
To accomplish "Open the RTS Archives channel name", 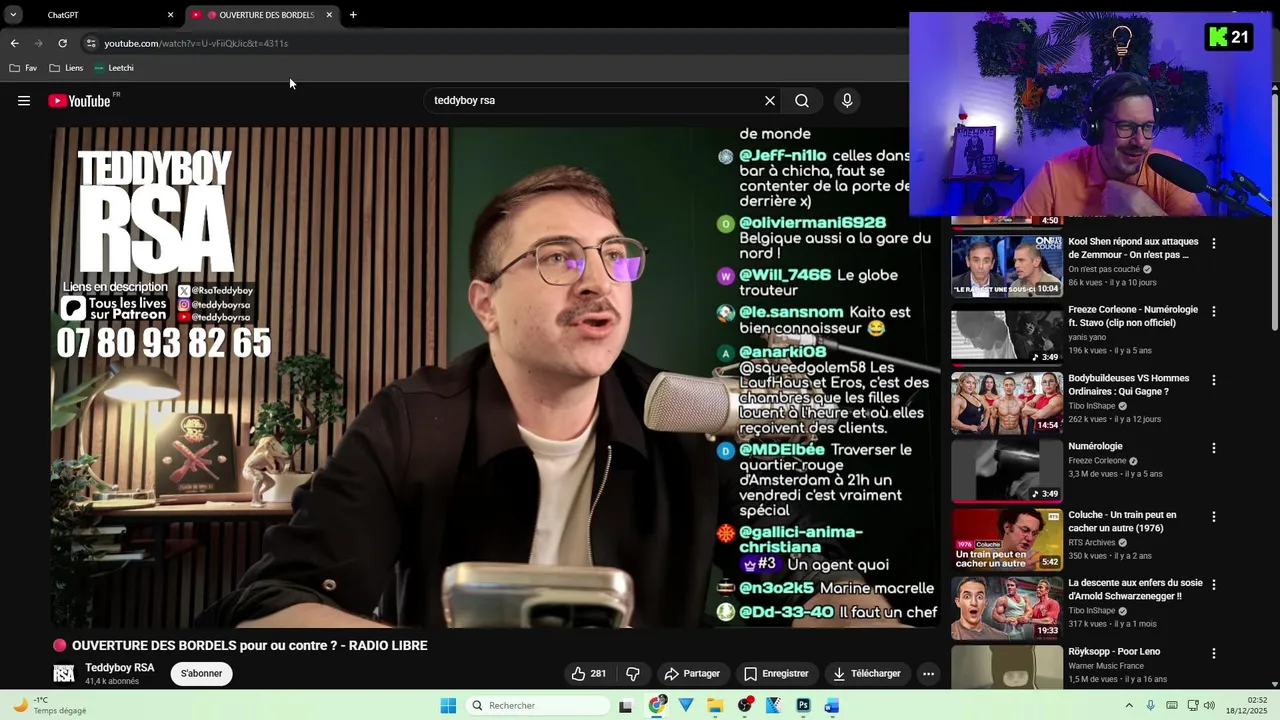I will (x=1091, y=543).
